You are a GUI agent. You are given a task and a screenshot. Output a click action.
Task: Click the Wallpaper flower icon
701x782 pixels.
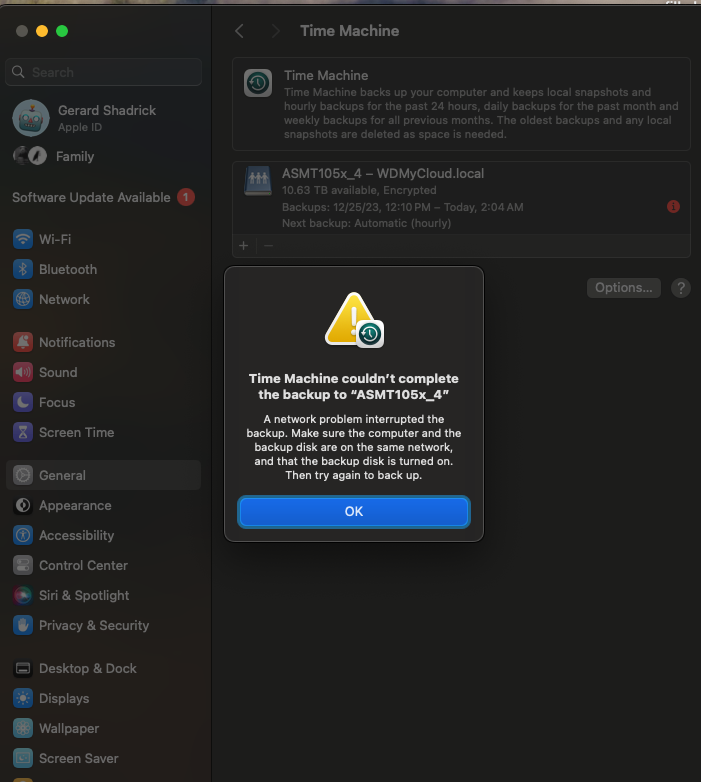click(23, 728)
